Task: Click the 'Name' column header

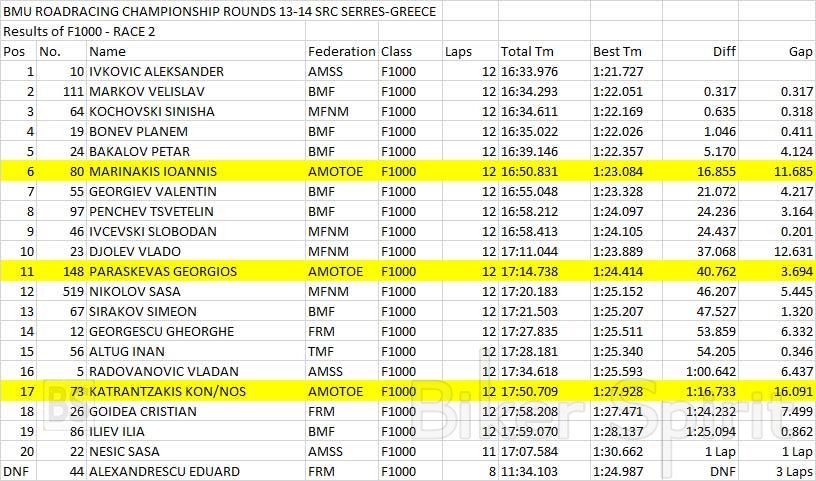Action: [x=108, y=51]
